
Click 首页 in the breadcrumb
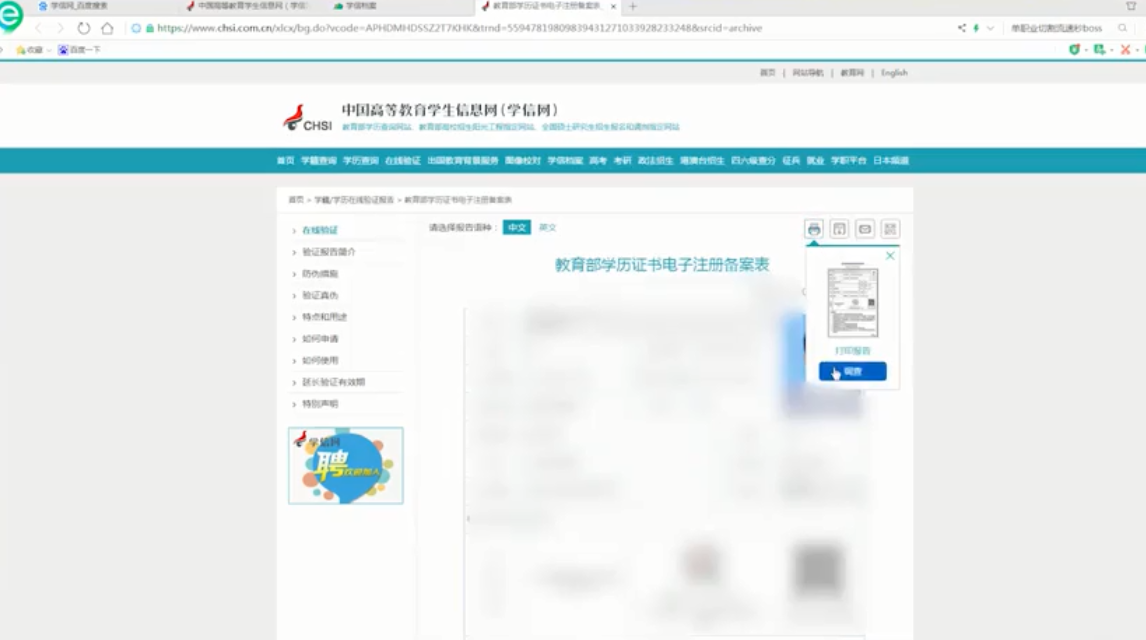tap(296, 199)
